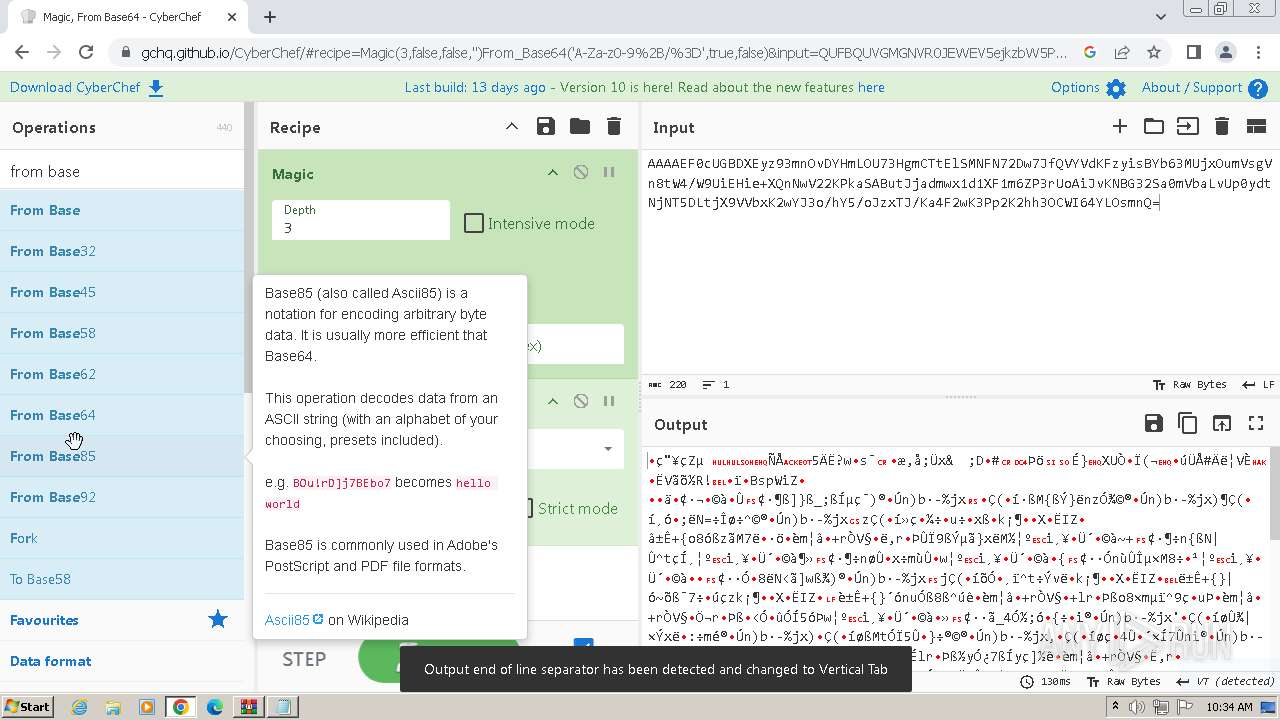
Task: Select the From Base45 operation
Action: point(122,292)
